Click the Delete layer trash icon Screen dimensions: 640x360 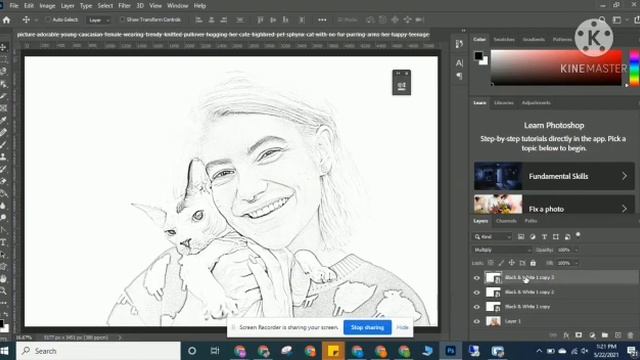(x=631, y=335)
